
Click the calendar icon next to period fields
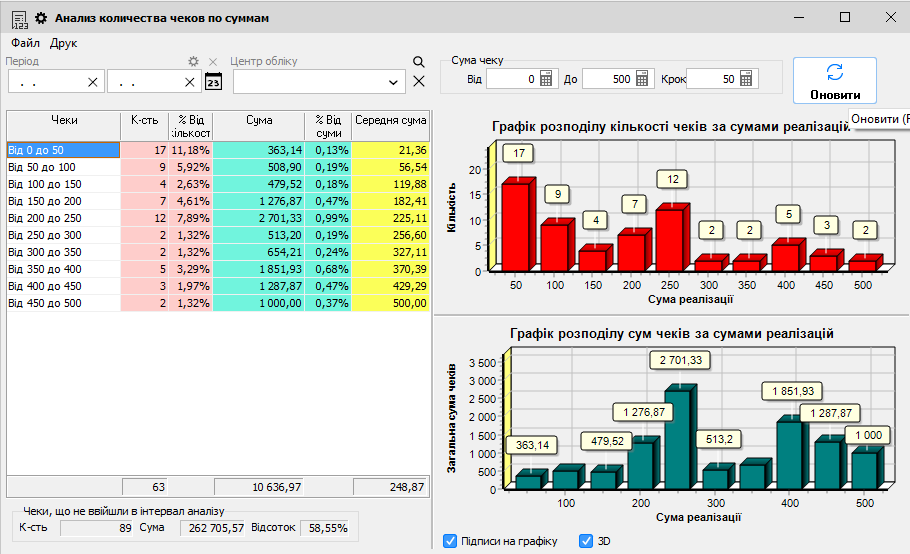(x=213, y=82)
